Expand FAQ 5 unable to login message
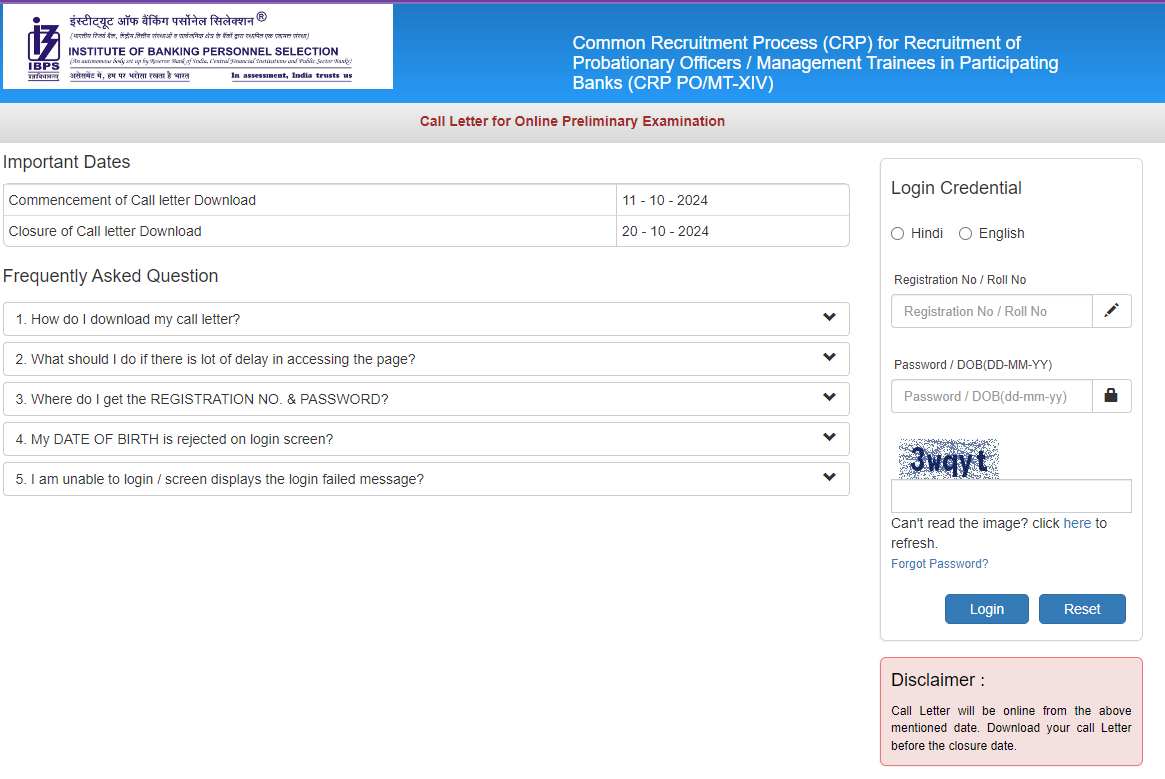 click(426, 479)
